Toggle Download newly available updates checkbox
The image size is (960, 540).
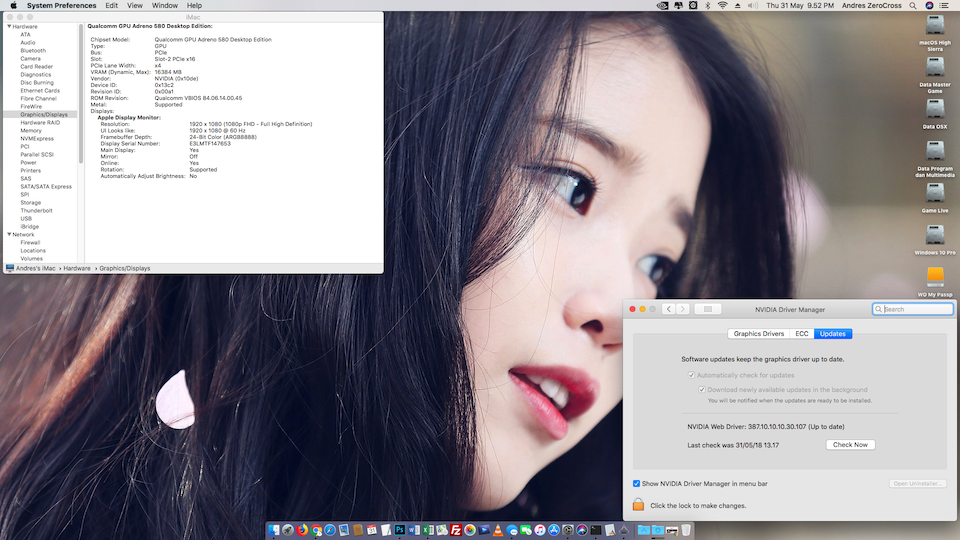702,390
